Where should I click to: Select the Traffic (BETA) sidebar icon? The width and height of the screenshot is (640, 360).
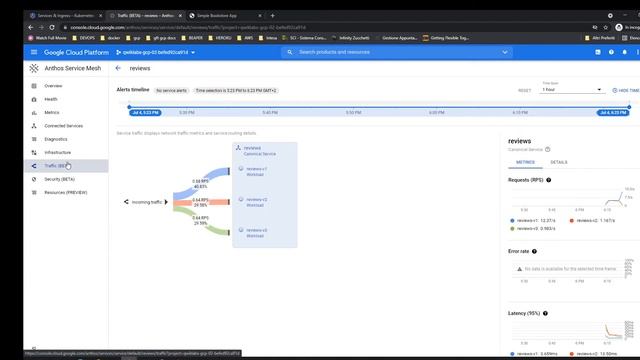34,166
